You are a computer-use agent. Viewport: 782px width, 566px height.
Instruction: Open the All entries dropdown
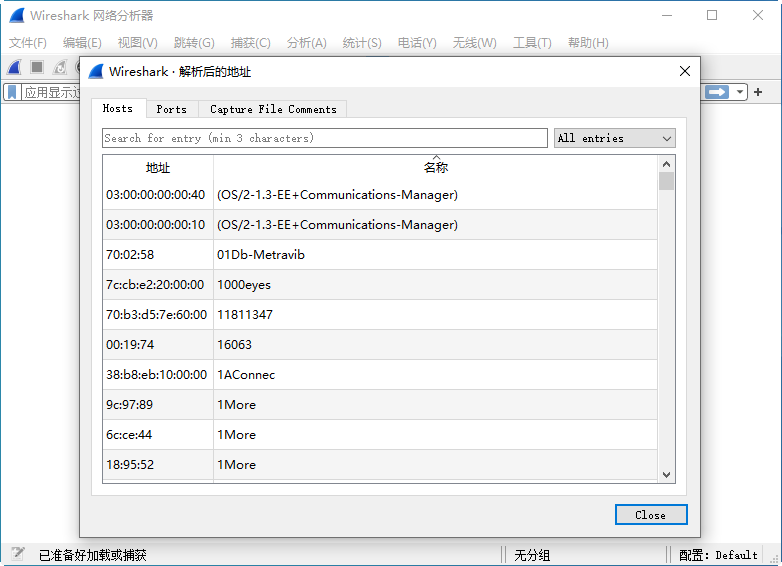[x=614, y=138]
